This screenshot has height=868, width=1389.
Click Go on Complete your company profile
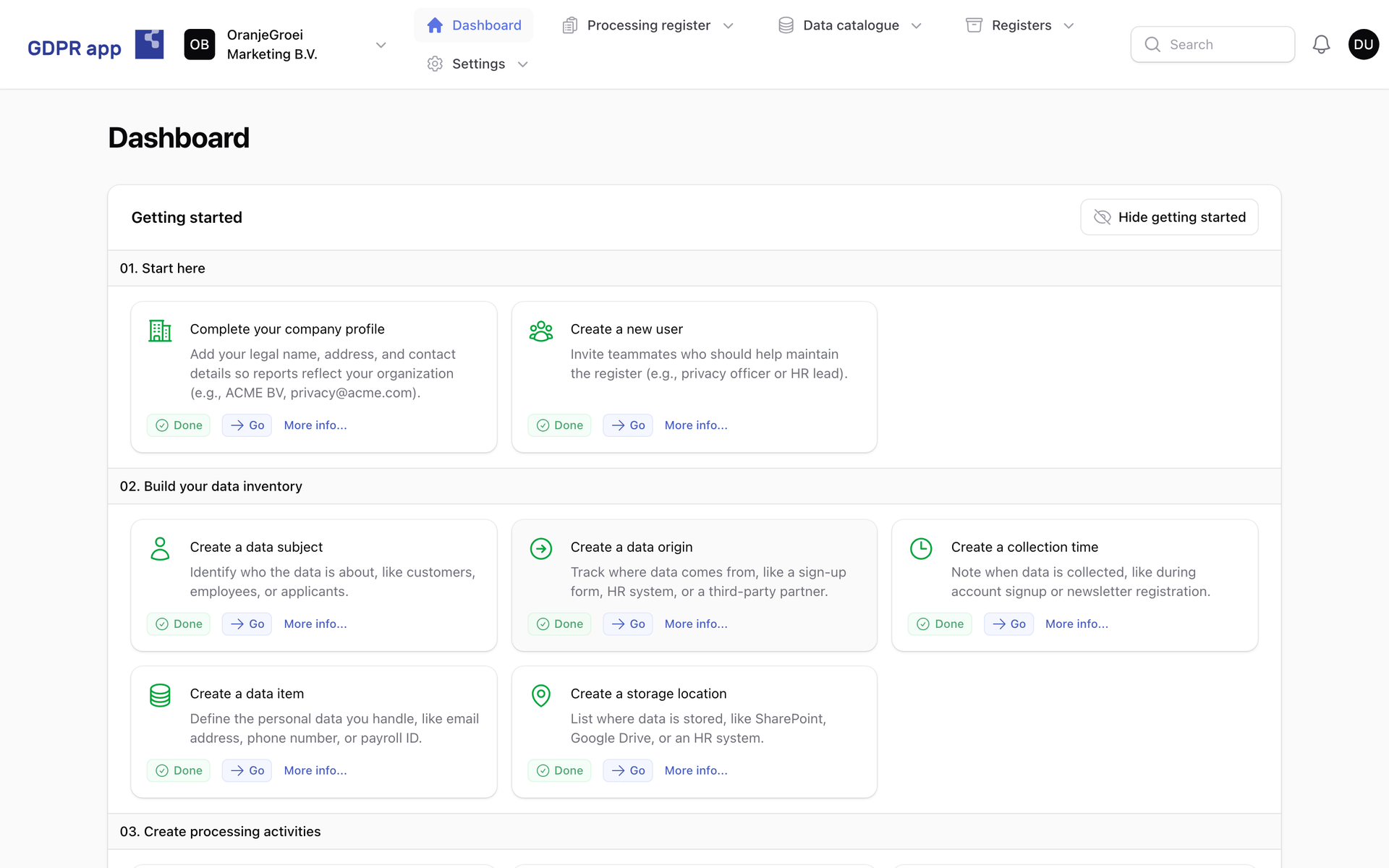click(x=247, y=425)
